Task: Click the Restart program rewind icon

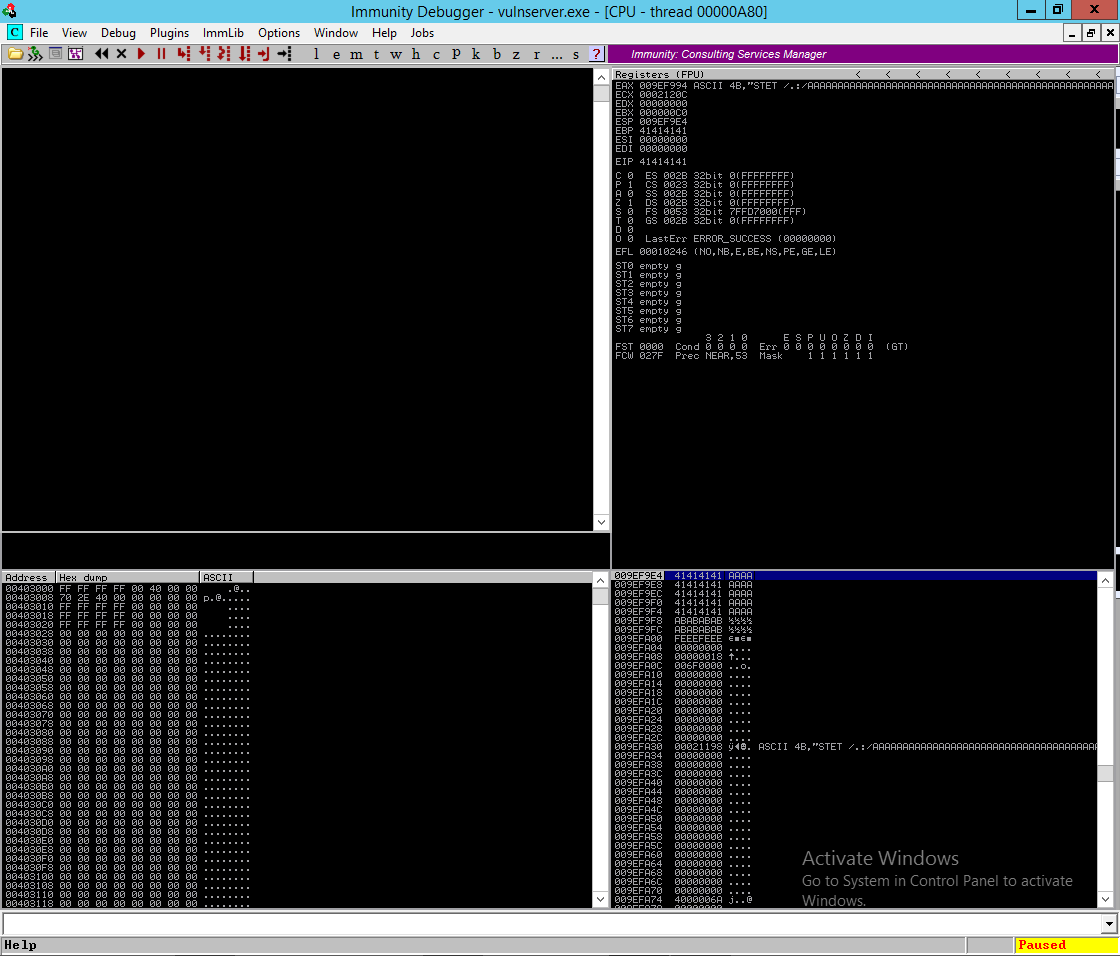Action: click(101, 54)
